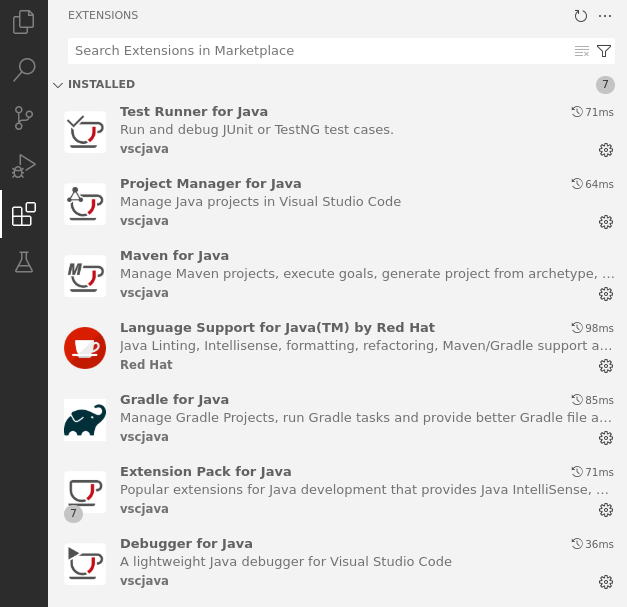Image resolution: width=627 pixels, height=607 pixels.
Task: Open Source Control view
Action: [x=24, y=118]
